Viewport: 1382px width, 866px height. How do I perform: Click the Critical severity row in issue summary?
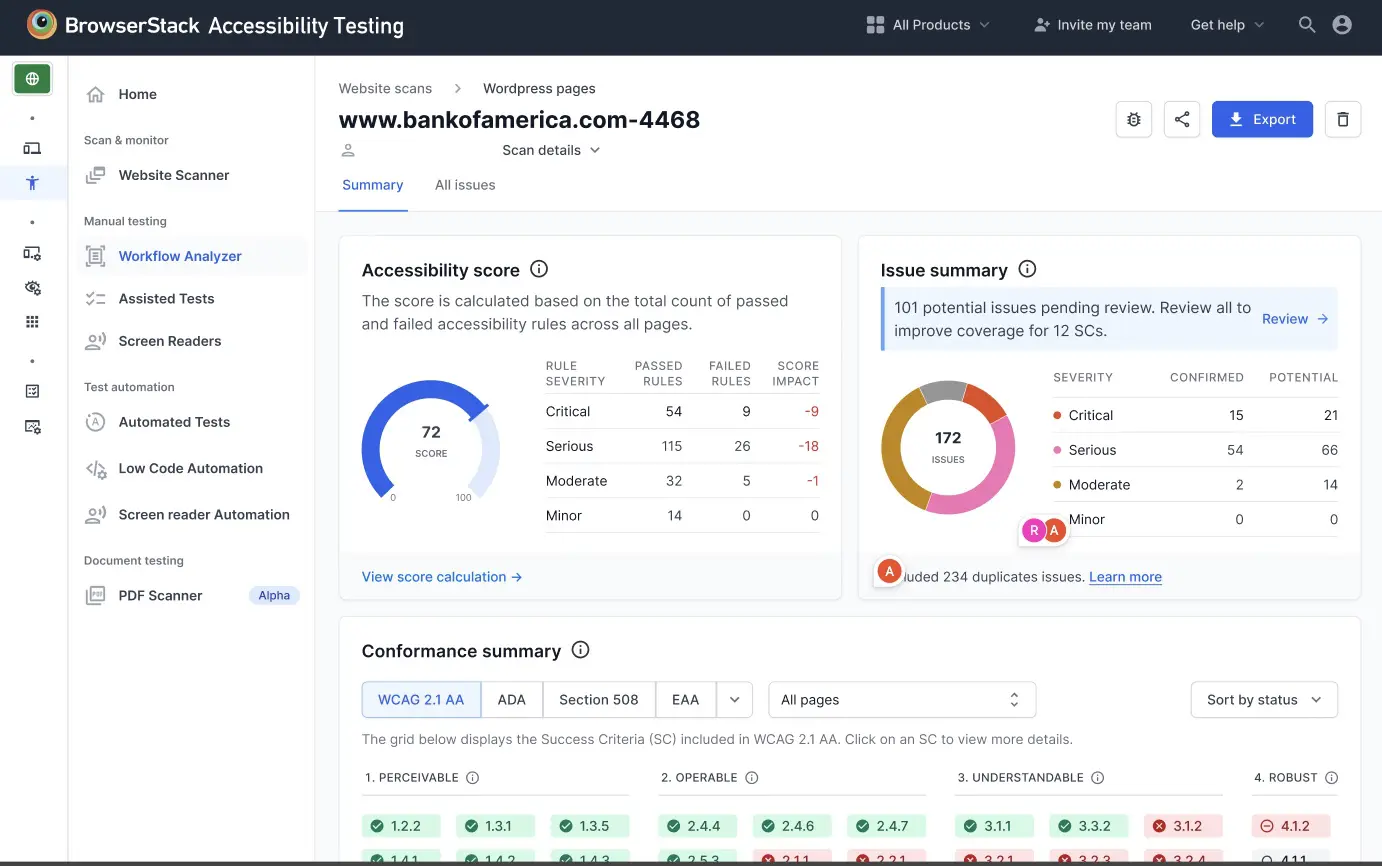[1195, 415]
